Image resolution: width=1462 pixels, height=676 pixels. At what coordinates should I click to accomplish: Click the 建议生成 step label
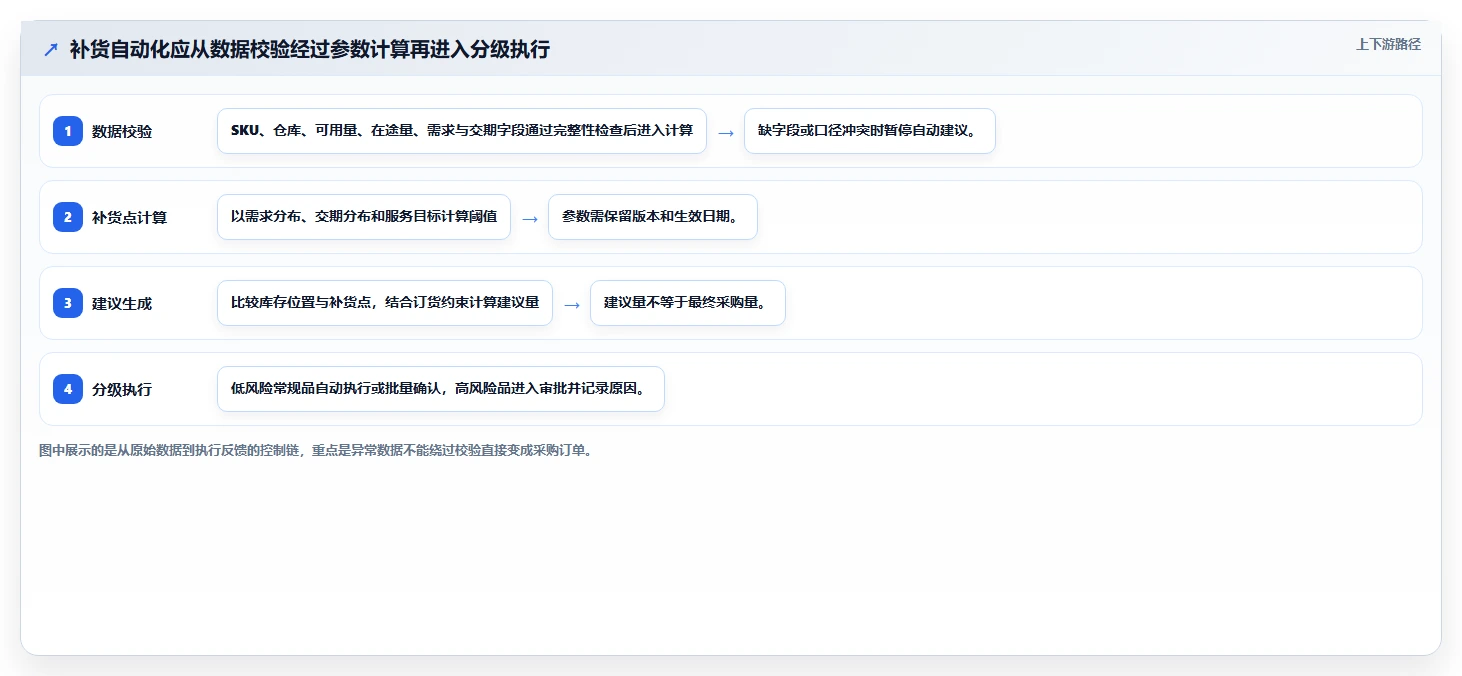pos(122,303)
